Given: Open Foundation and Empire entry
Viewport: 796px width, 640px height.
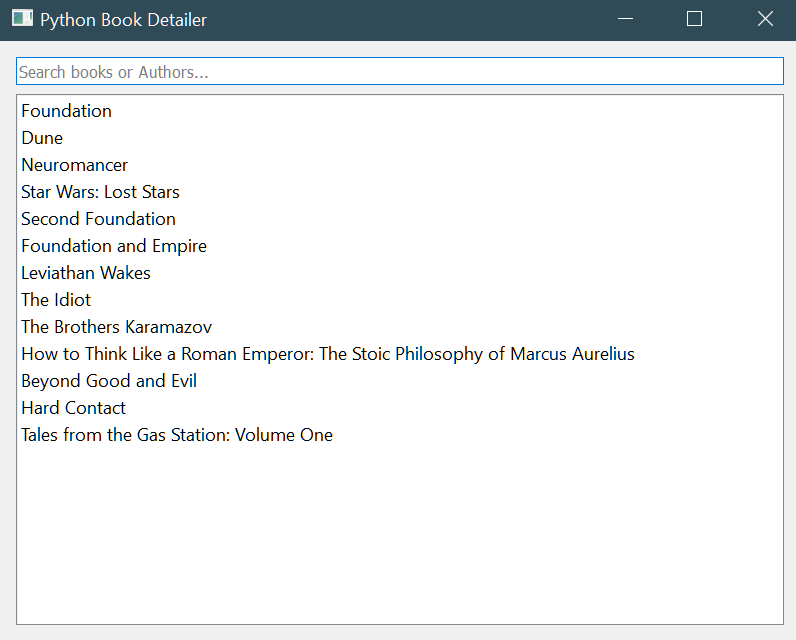Looking at the screenshot, I should click(114, 246).
